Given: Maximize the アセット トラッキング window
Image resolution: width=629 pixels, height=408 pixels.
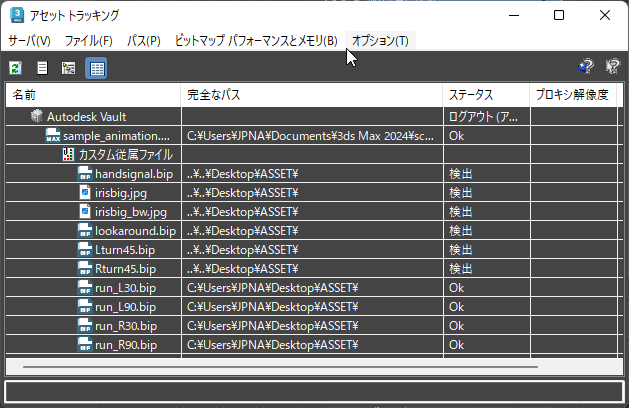Looking at the screenshot, I should [559, 15].
